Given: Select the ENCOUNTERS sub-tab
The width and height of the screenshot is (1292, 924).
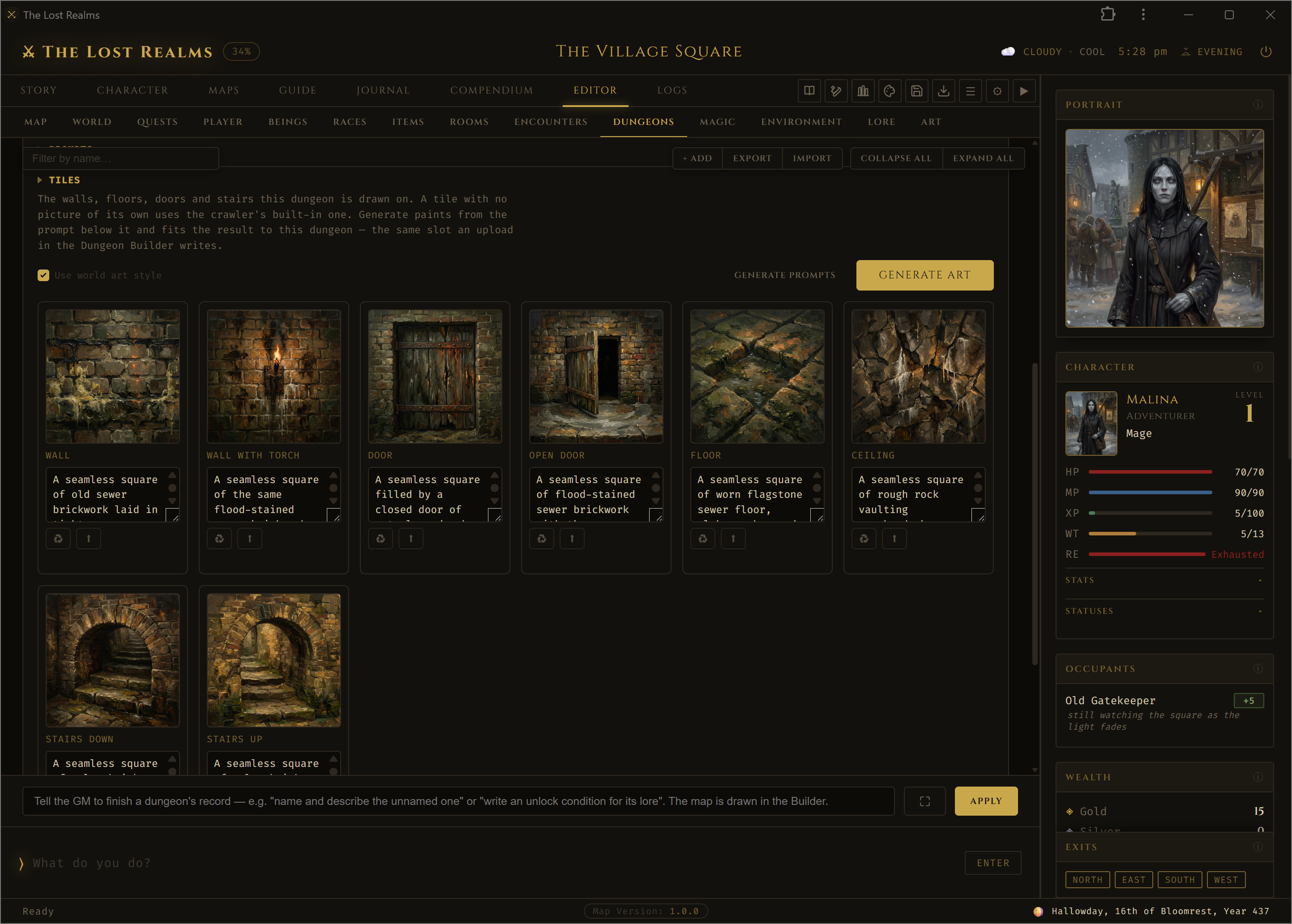Looking at the screenshot, I should (551, 122).
